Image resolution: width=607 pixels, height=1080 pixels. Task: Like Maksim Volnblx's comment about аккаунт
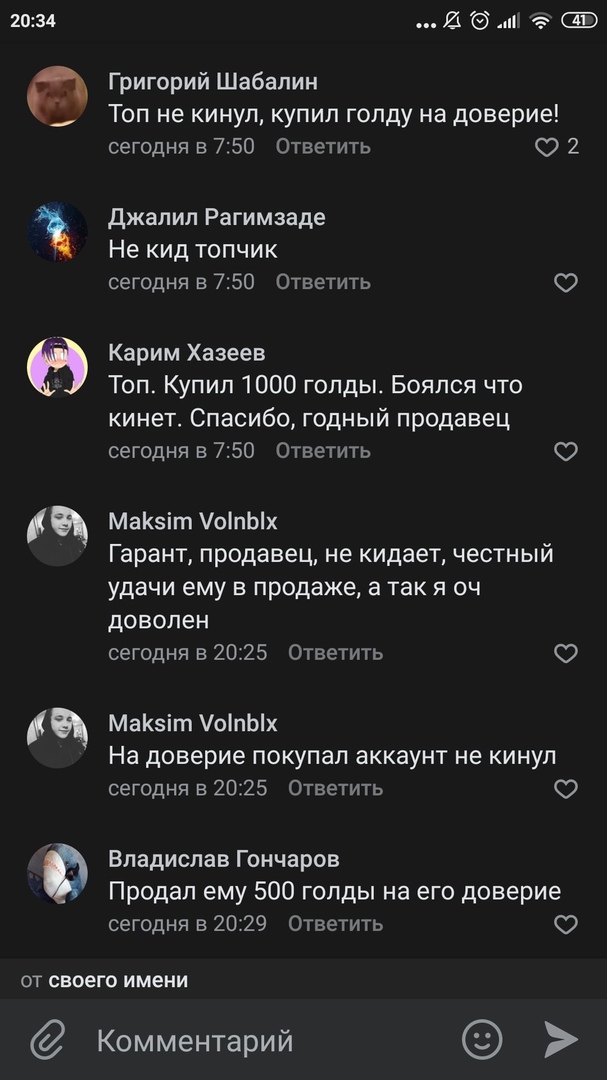[566, 789]
